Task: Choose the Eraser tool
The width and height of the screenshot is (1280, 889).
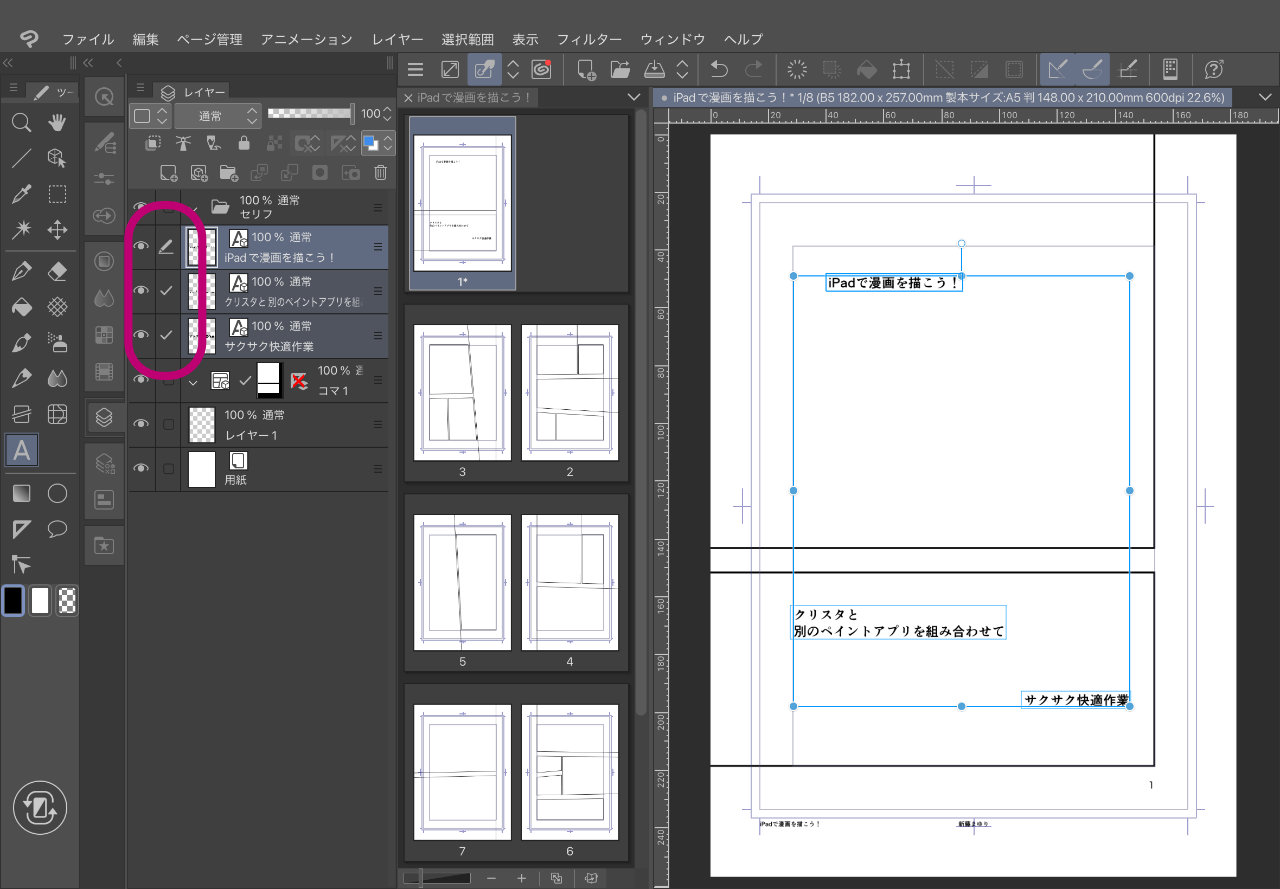Action: tap(58, 272)
